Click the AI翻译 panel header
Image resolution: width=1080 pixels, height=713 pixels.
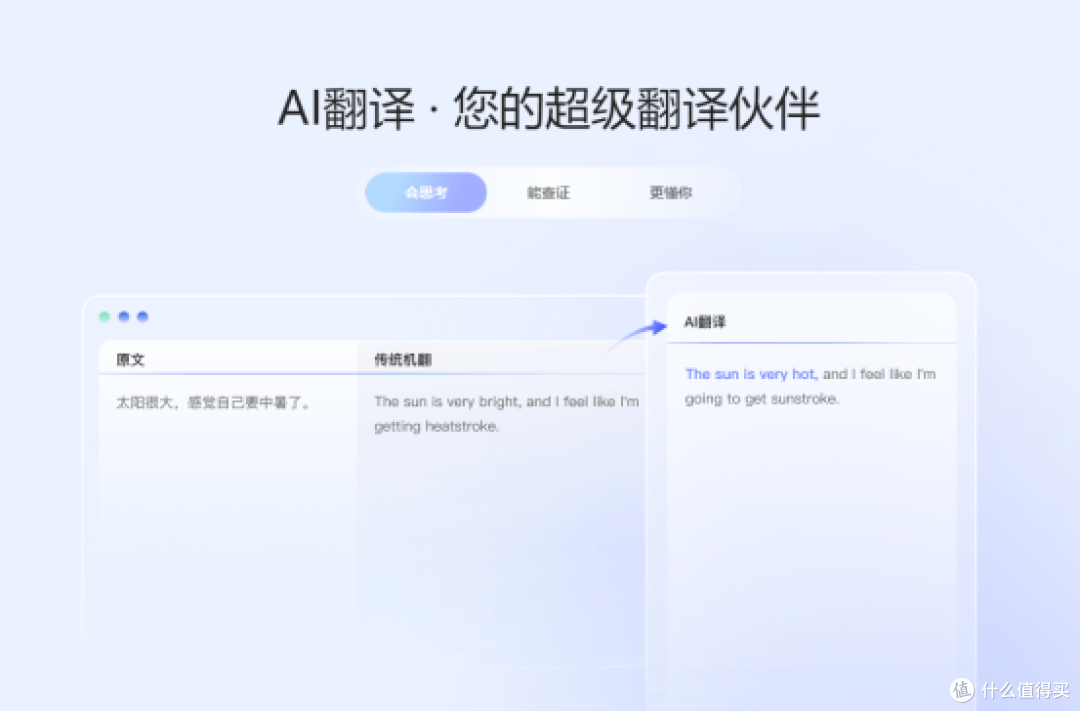pos(705,322)
